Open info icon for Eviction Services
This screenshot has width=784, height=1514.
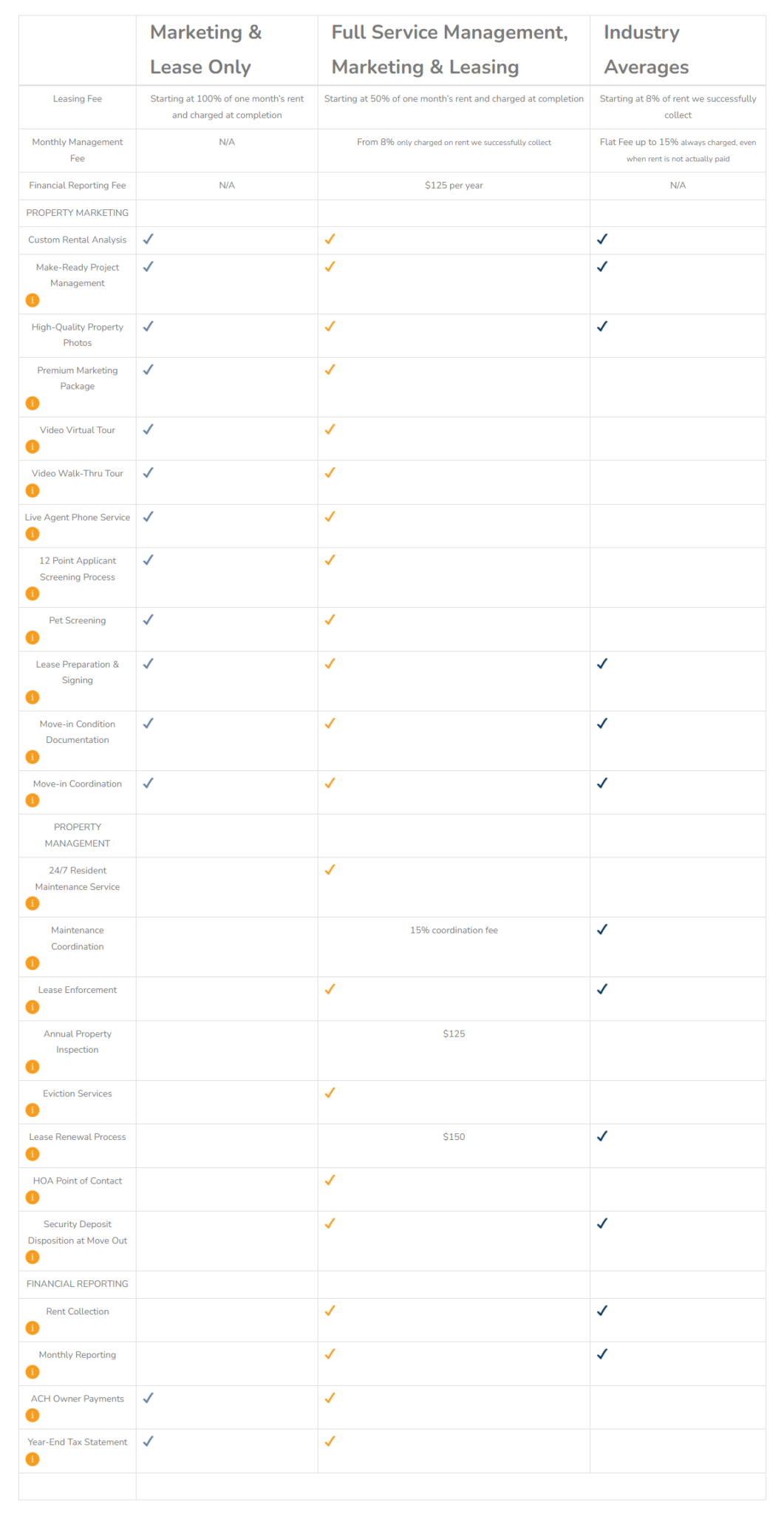pos(33,1110)
